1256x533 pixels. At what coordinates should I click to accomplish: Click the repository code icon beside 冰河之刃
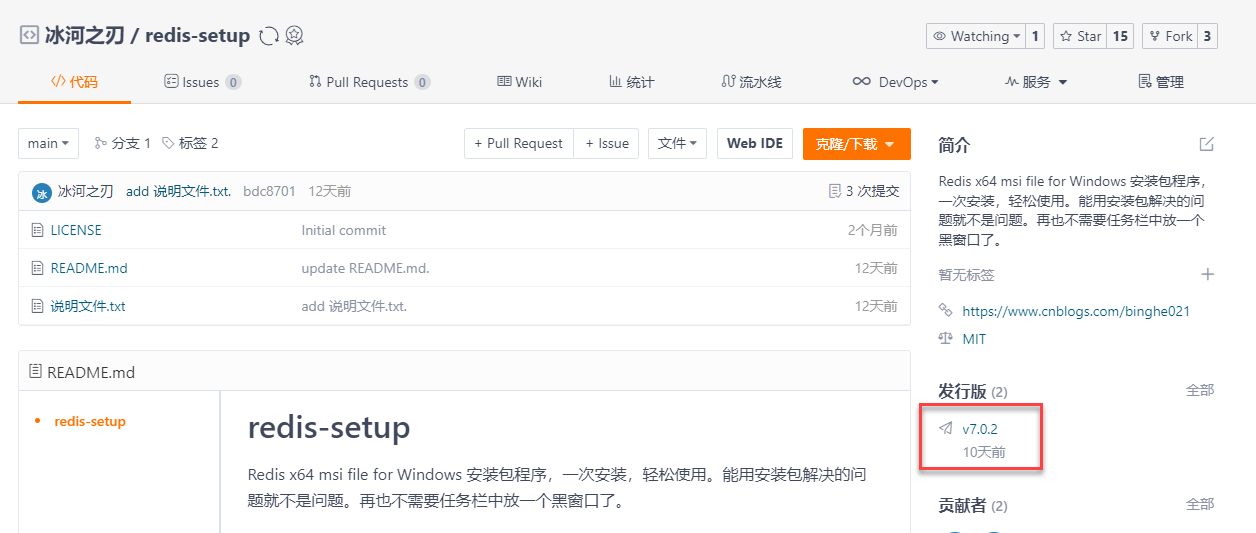pos(29,35)
